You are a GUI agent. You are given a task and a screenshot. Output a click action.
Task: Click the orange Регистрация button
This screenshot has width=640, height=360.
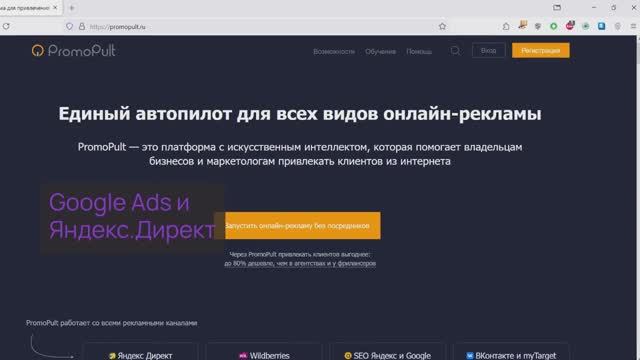541,51
